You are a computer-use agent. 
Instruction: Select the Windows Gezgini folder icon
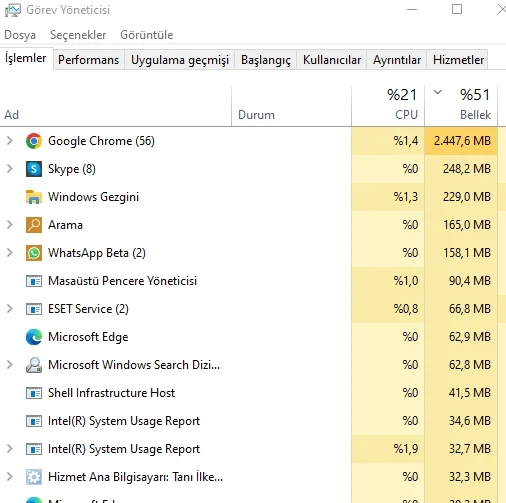[x=34, y=197]
